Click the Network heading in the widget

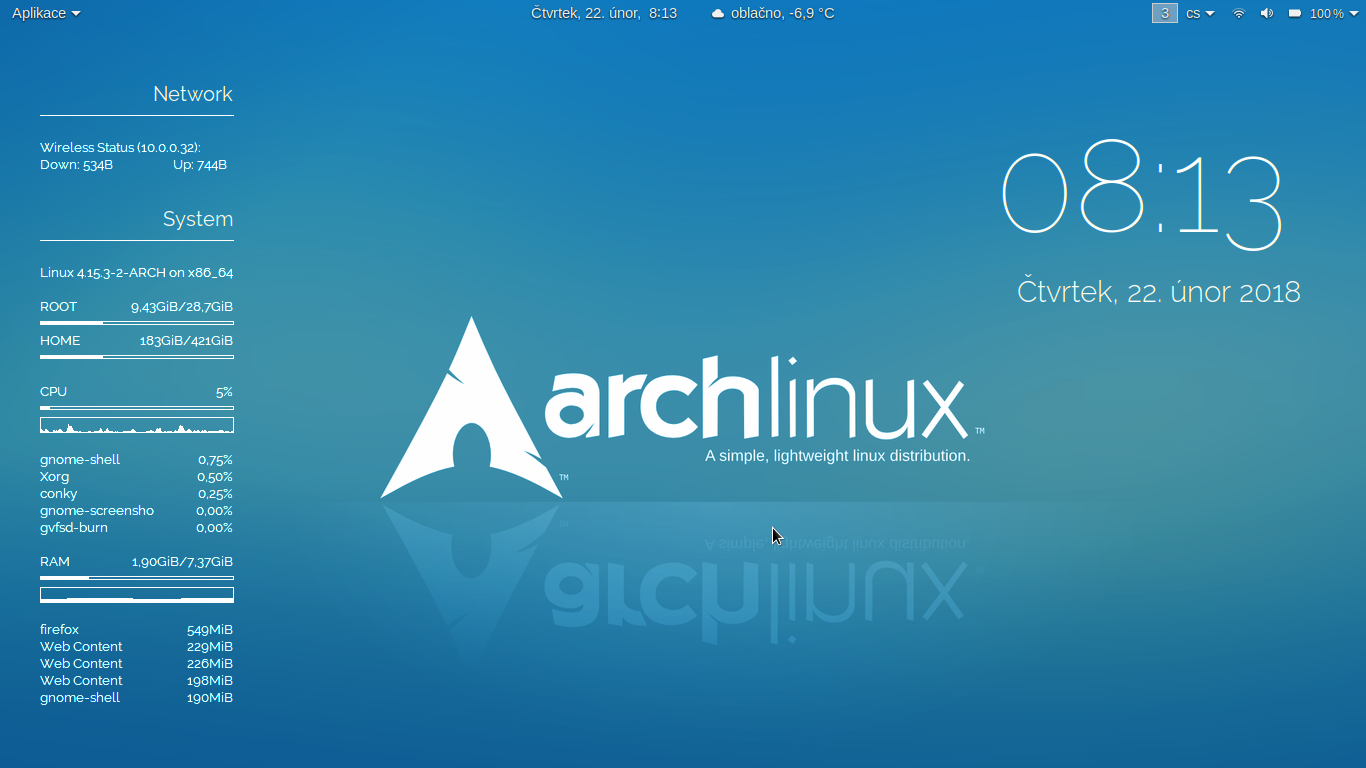click(x=192, y=94)
